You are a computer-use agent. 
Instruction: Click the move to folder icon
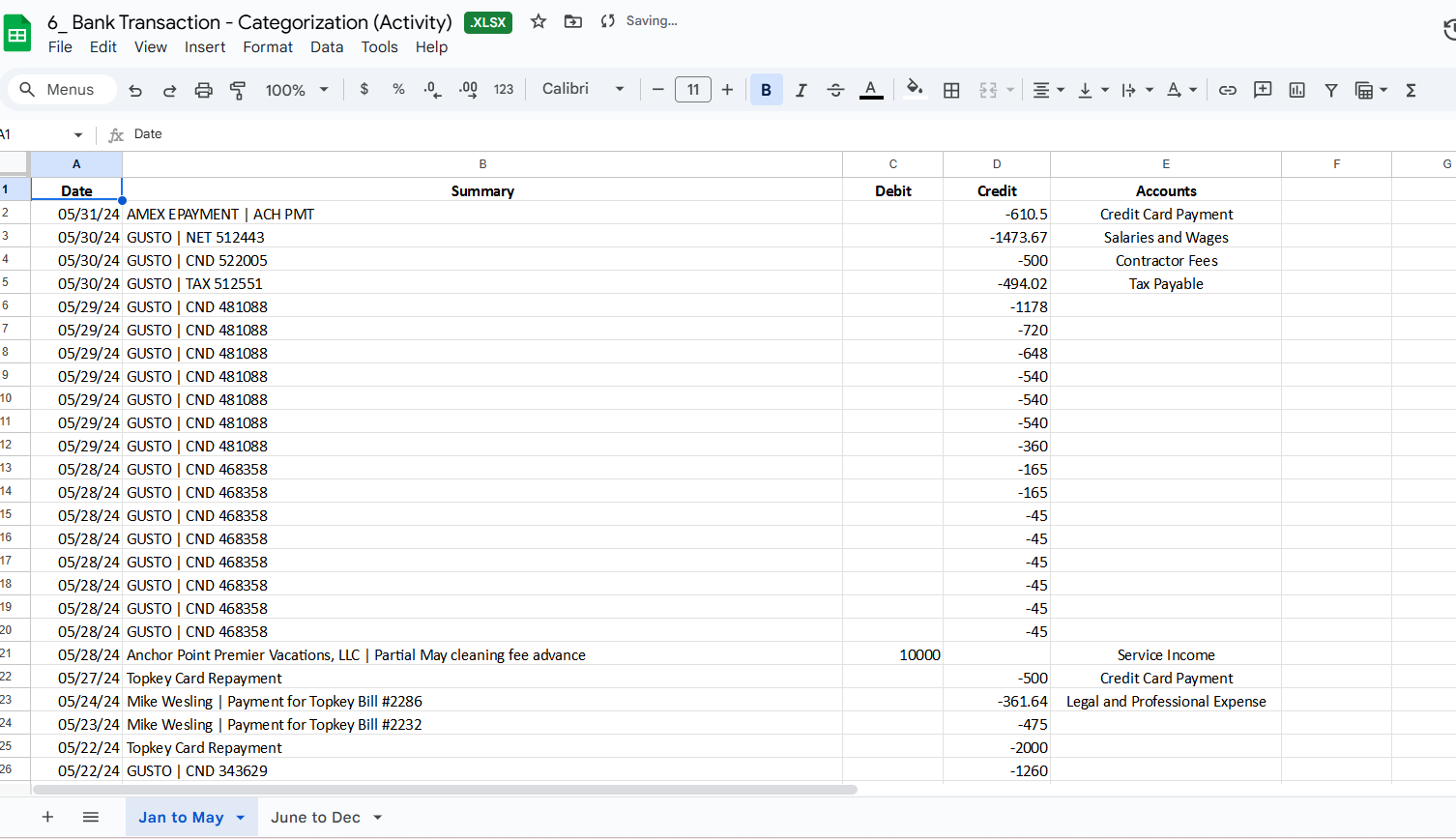click(x=573, y=21)
